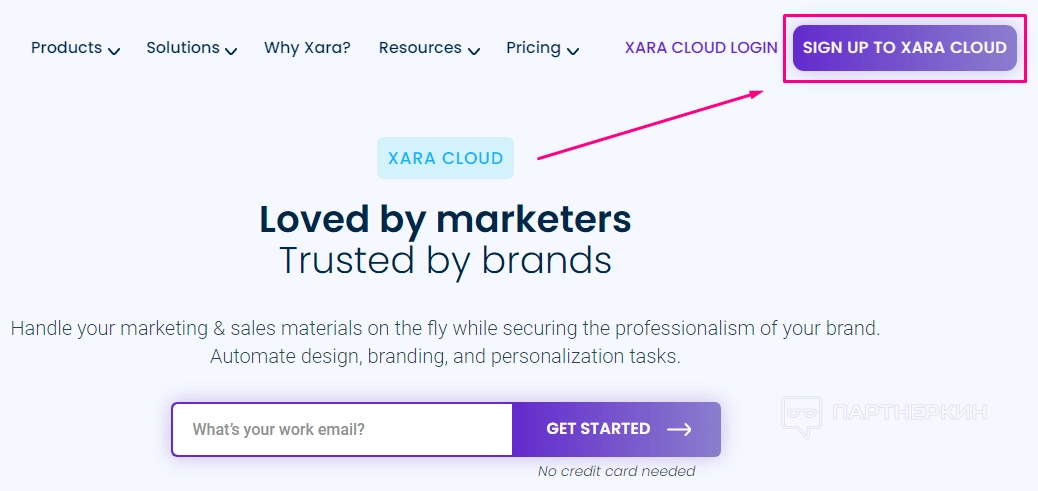Click the Партнеркин watermark robot icon
This screenshot has width=1038, height=491.
[801, 415]
